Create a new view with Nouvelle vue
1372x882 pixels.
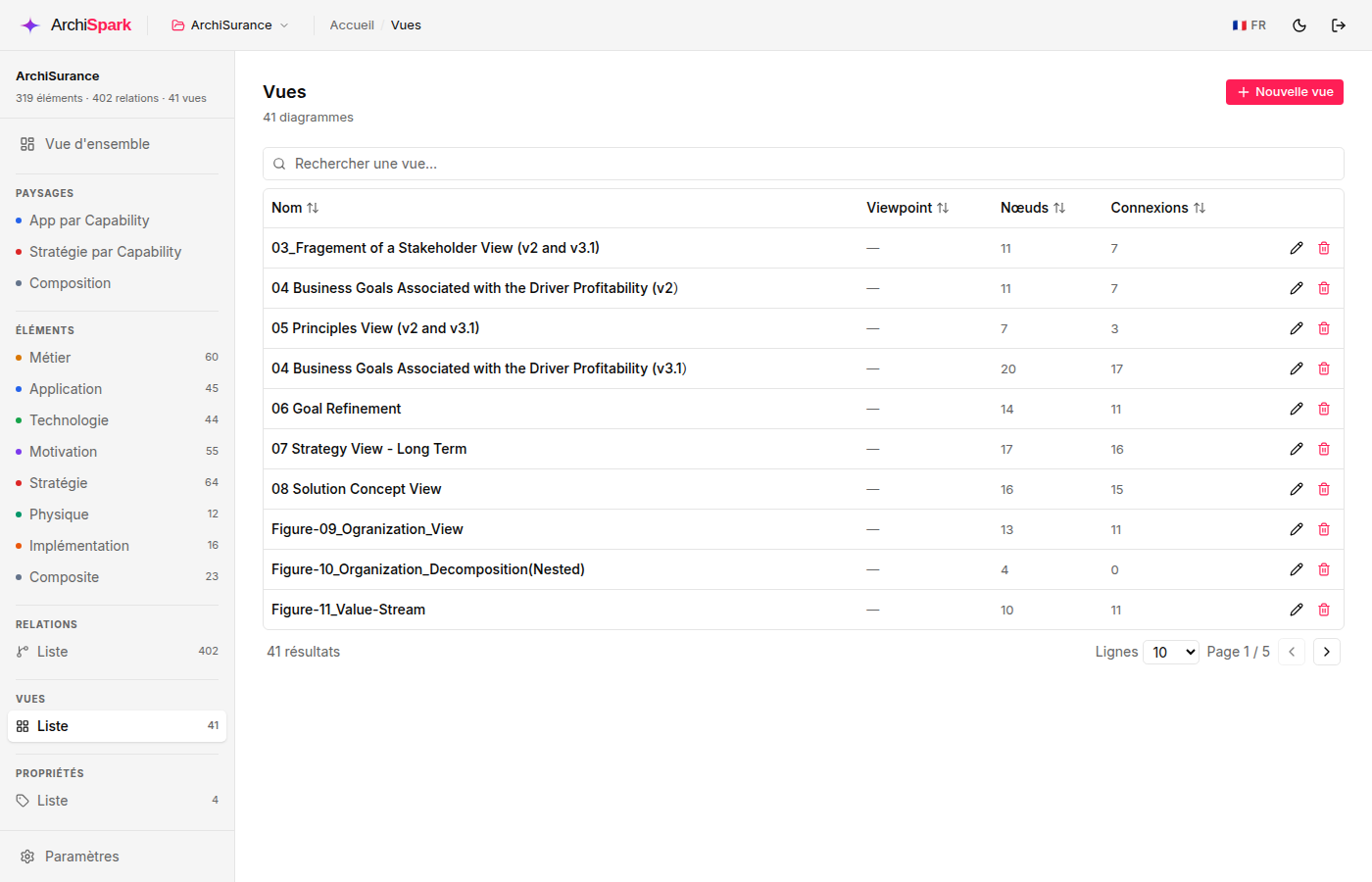pos(1285,92)
